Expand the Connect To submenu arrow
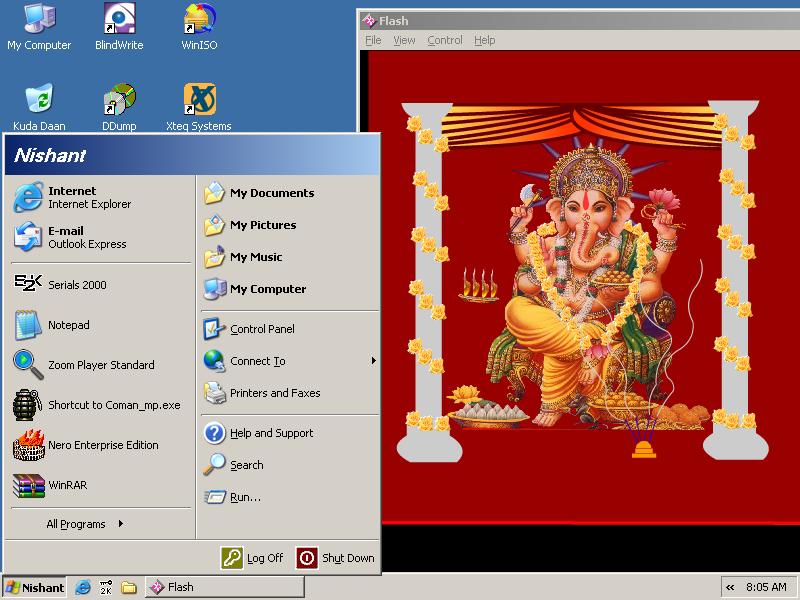The width and height of the screenshot is (800, 600). (x=373, y=361)
